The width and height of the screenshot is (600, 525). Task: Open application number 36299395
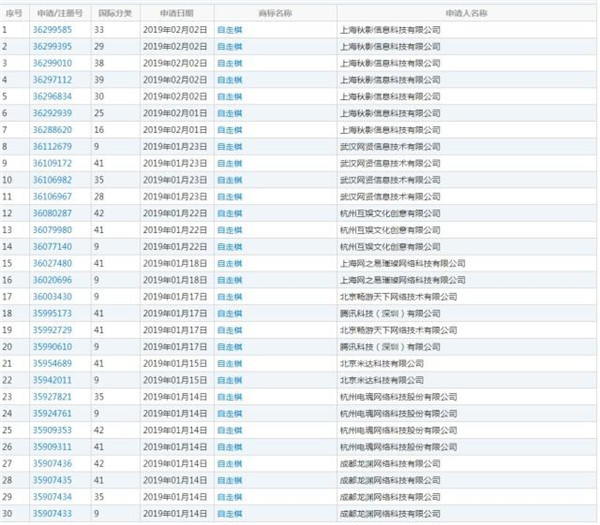point(52,47)
